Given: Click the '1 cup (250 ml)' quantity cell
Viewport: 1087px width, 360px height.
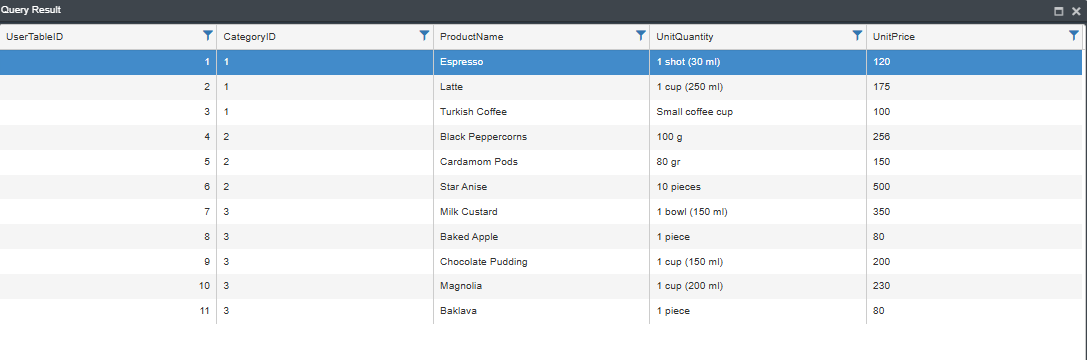Looking at the screenshot, I should coord(758,87).
